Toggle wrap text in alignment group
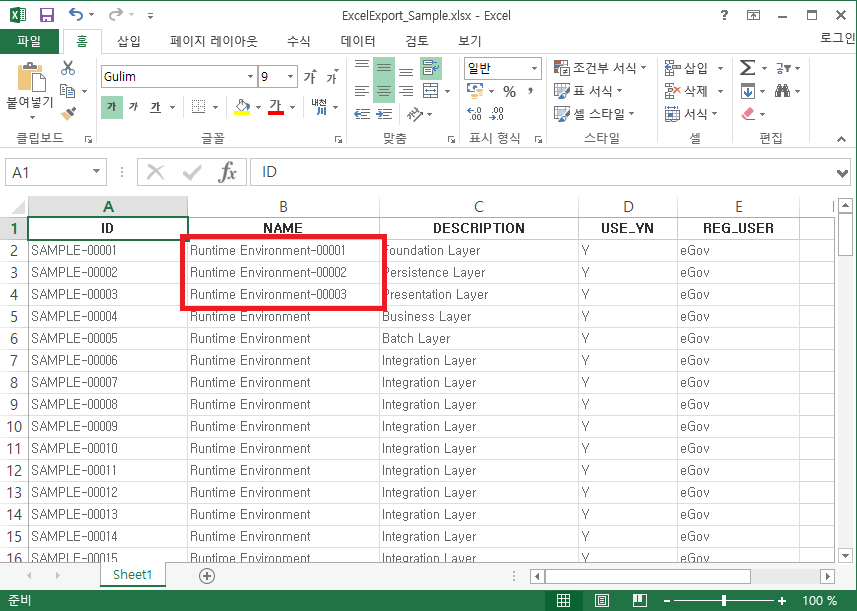Screen dimensions: 857x611 point(431,68)
